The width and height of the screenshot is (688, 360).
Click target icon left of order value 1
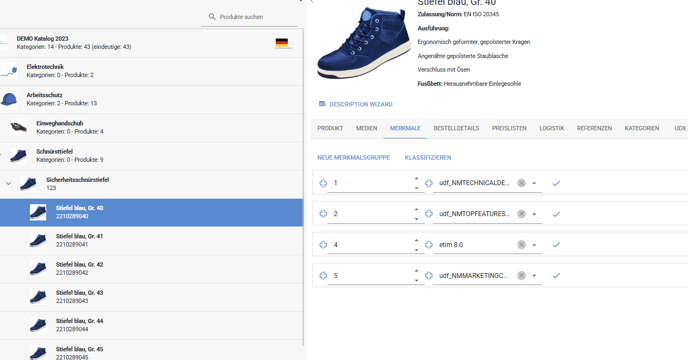323,183
